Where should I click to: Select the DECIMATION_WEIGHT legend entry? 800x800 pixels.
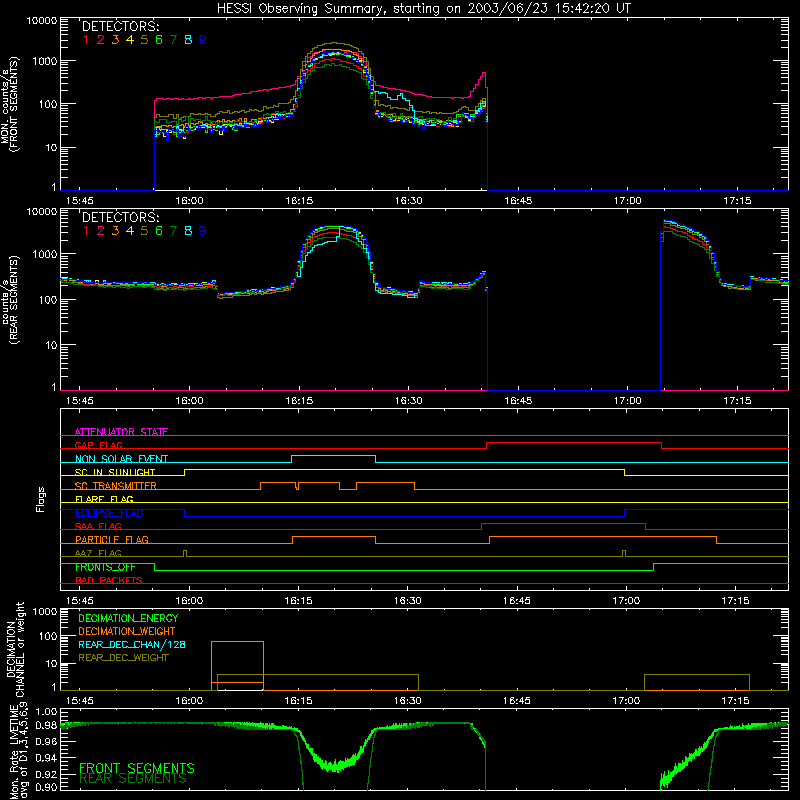pyautogui.click(x=127, y=631)
